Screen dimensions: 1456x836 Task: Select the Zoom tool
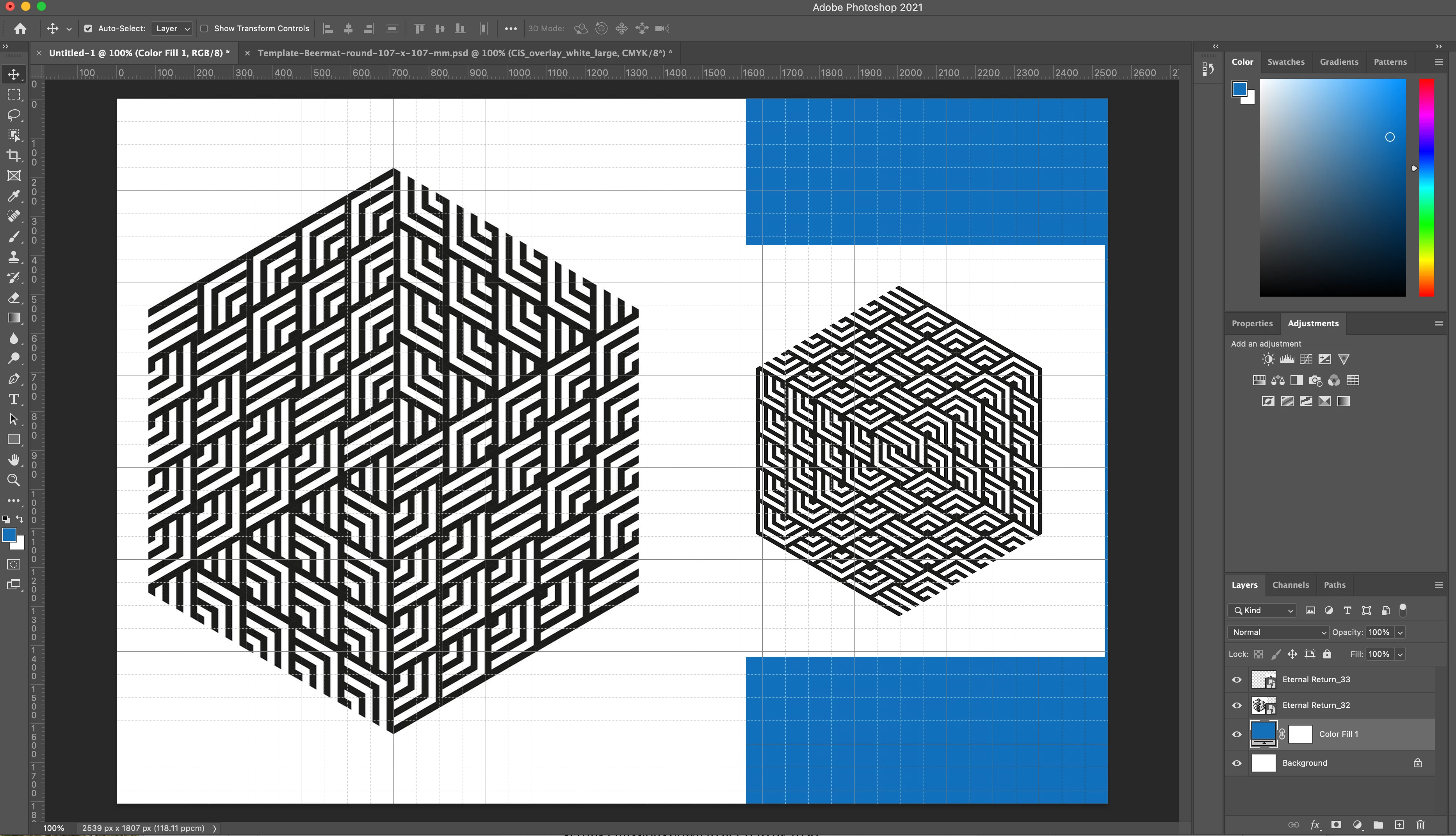click(x=14, y=480)
